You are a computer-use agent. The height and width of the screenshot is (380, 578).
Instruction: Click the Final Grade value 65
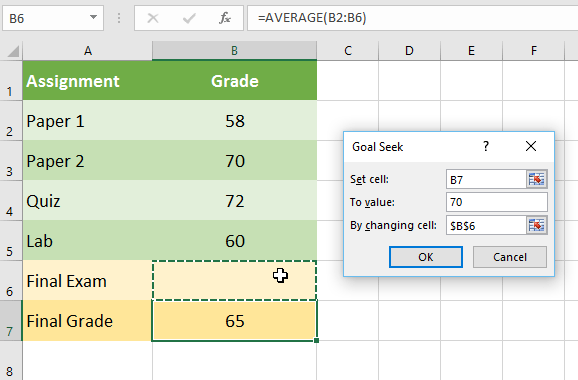tap(234, 321)
